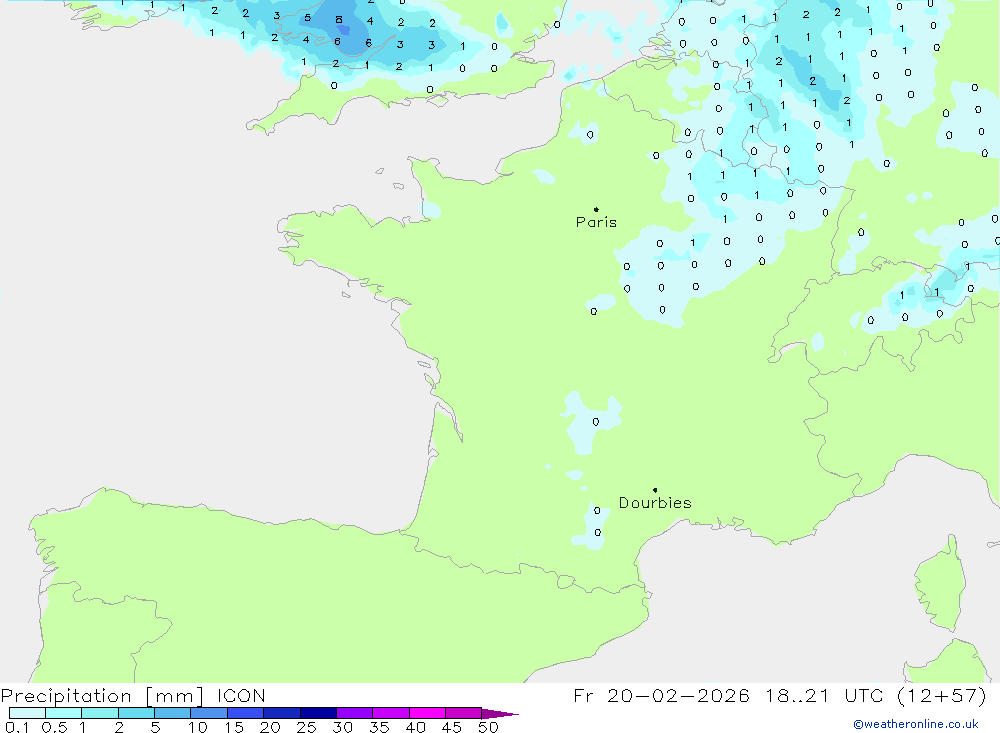This screenshot has width=1000, height=733.
Task: Click the legend value label 50
Action: [x=488, y=727]
